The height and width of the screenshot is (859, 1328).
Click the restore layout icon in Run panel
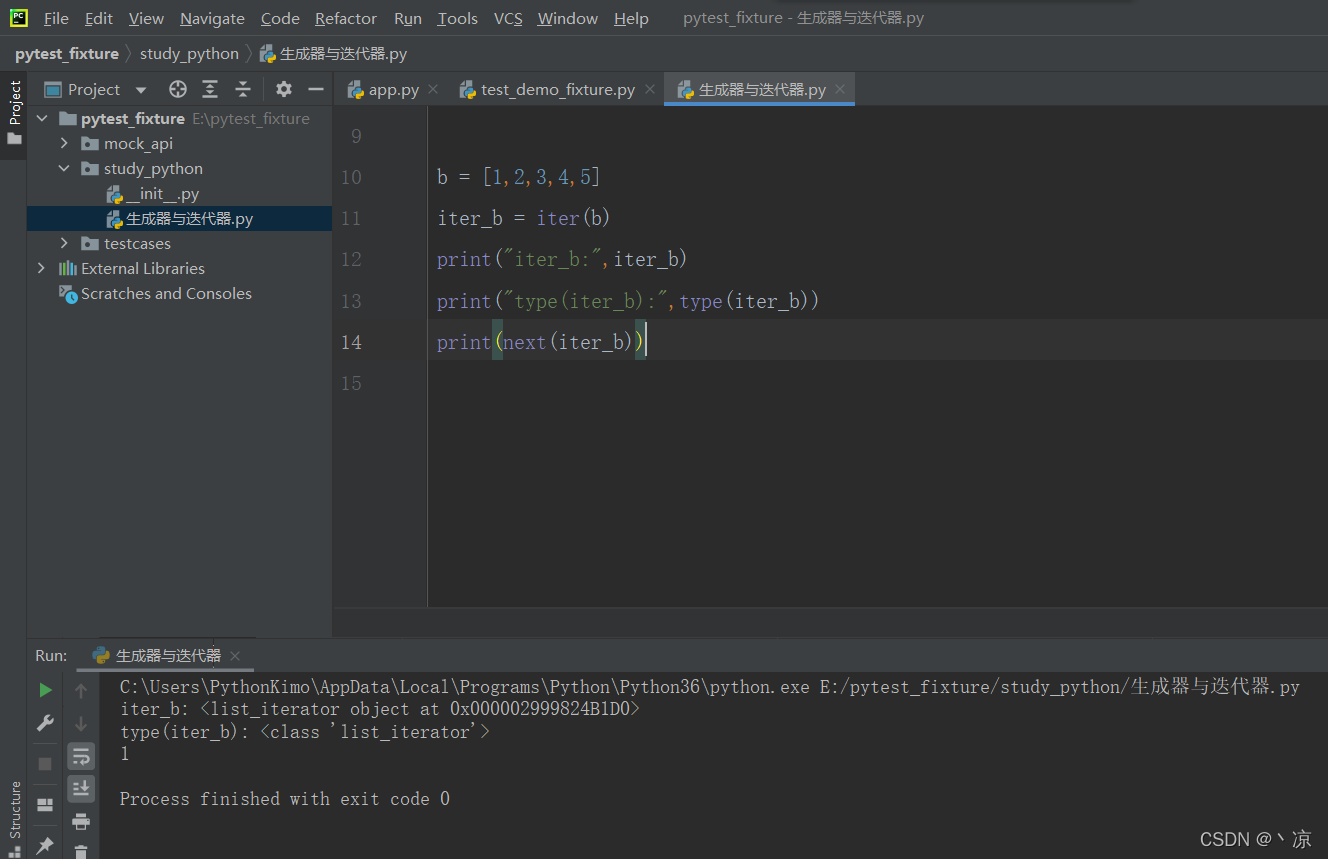point(45,804)
